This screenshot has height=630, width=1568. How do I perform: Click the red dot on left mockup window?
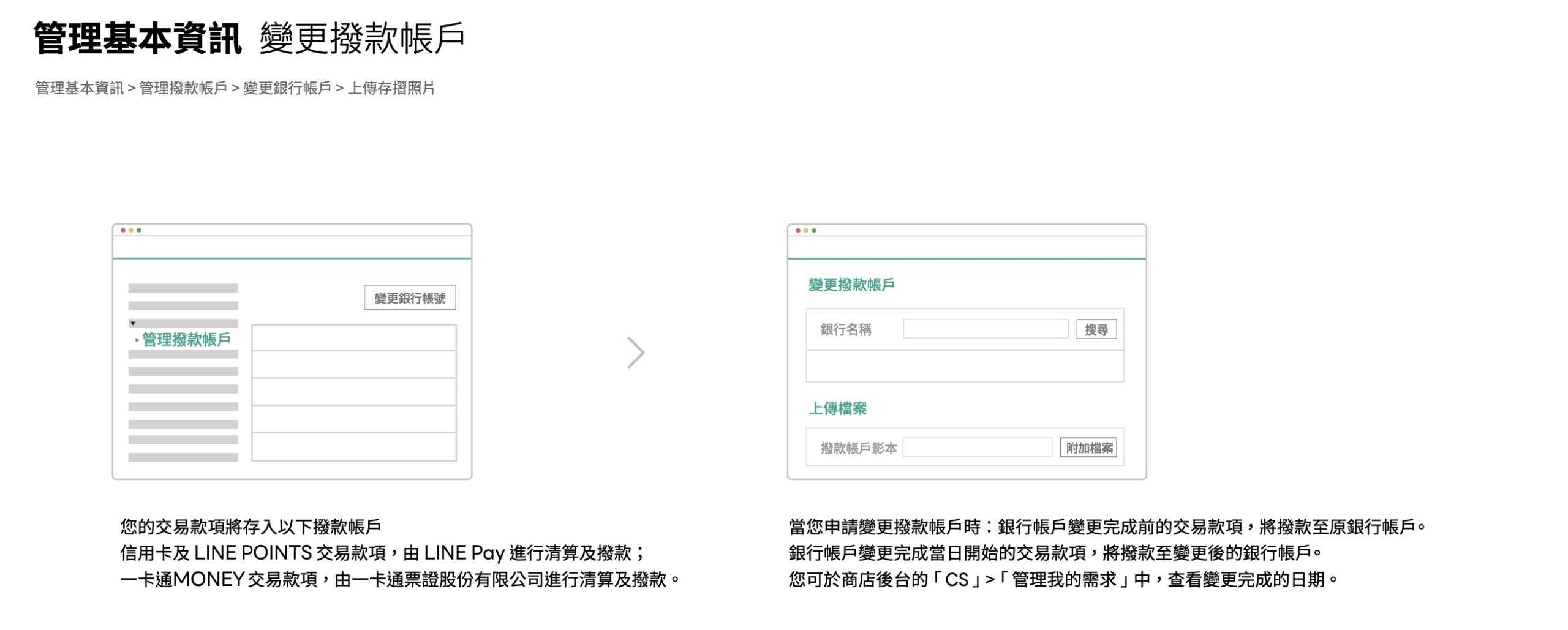(123, 230)
